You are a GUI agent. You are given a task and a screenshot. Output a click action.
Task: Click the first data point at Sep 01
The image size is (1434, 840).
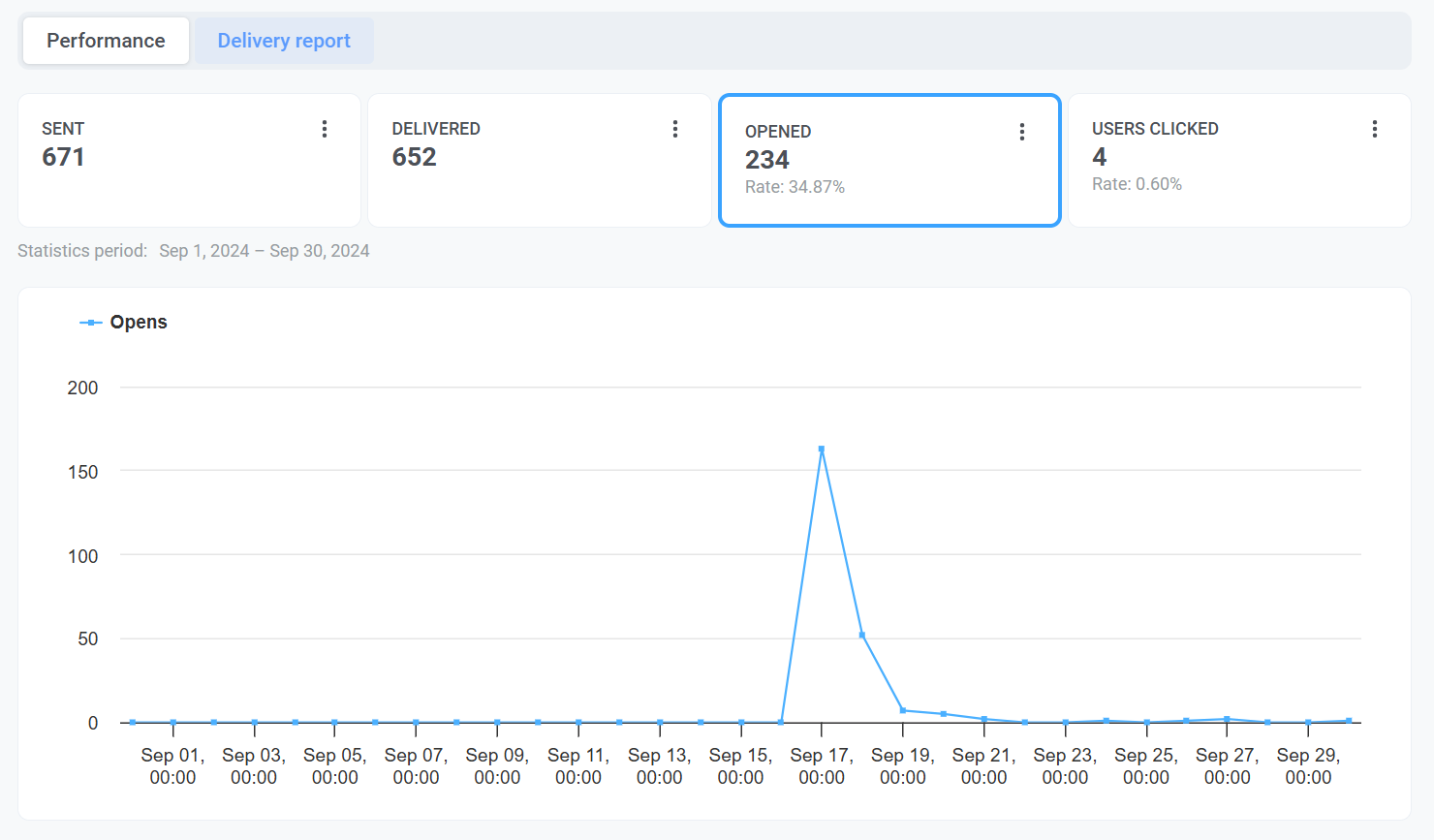coord(133,722)
